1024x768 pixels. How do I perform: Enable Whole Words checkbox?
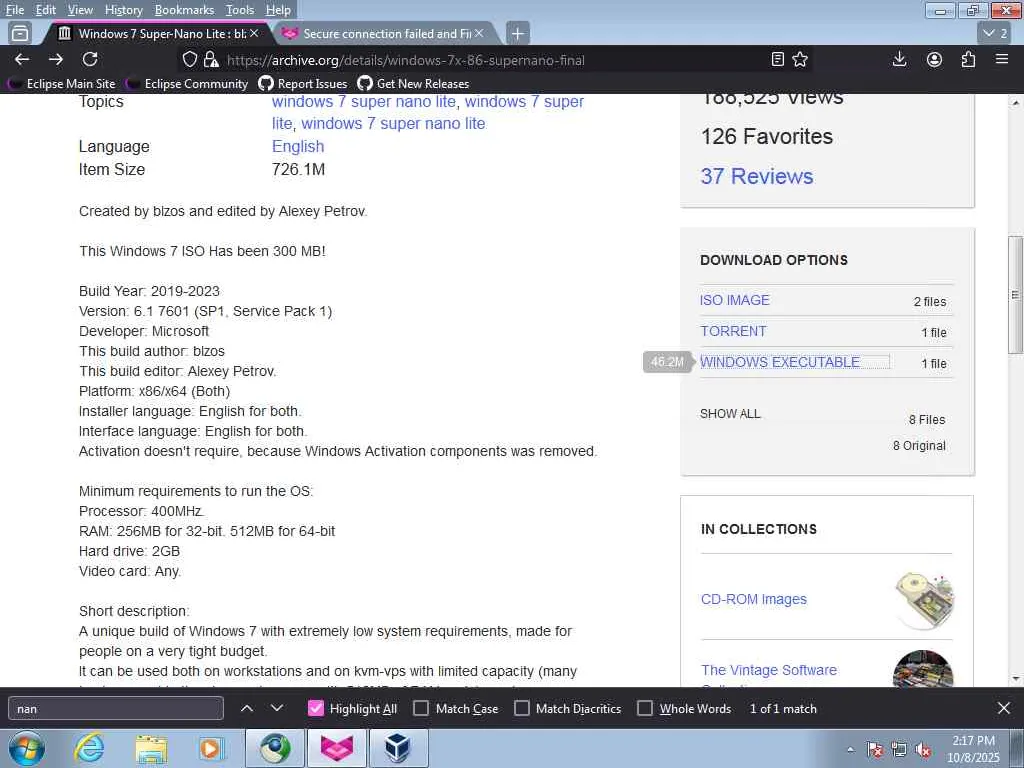(645, 709)
